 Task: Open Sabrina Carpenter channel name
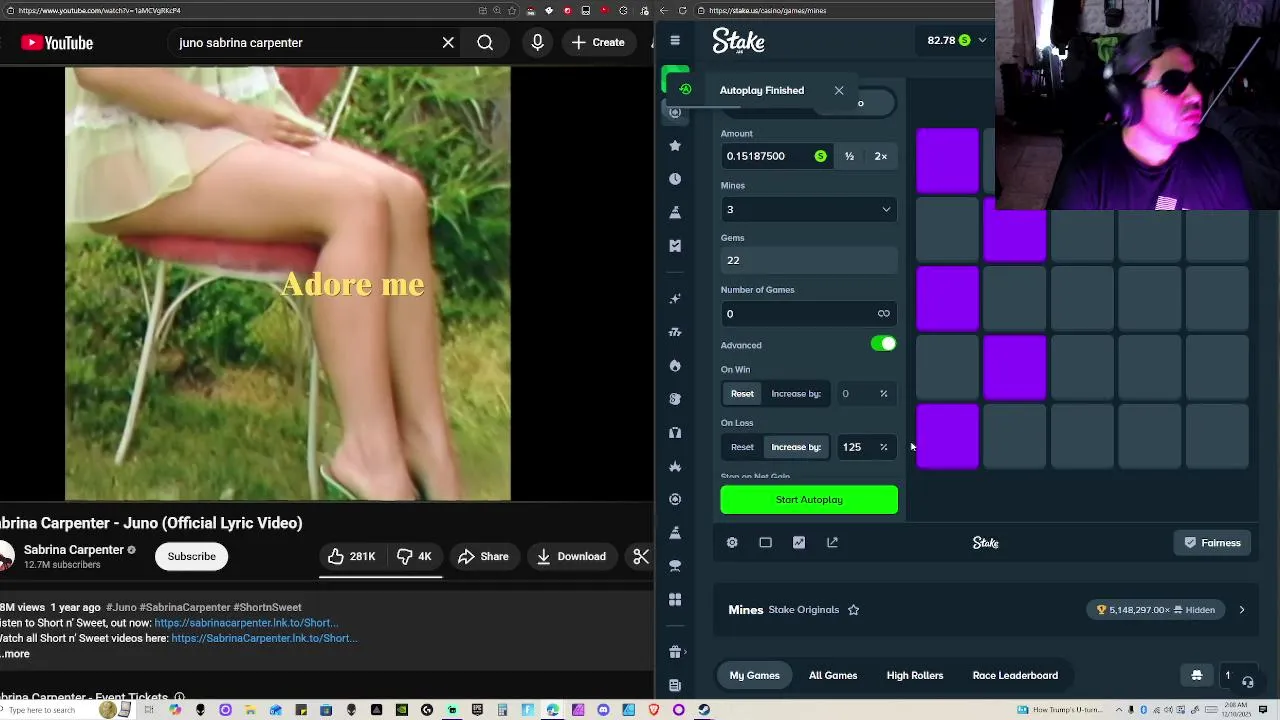[74, 550]
